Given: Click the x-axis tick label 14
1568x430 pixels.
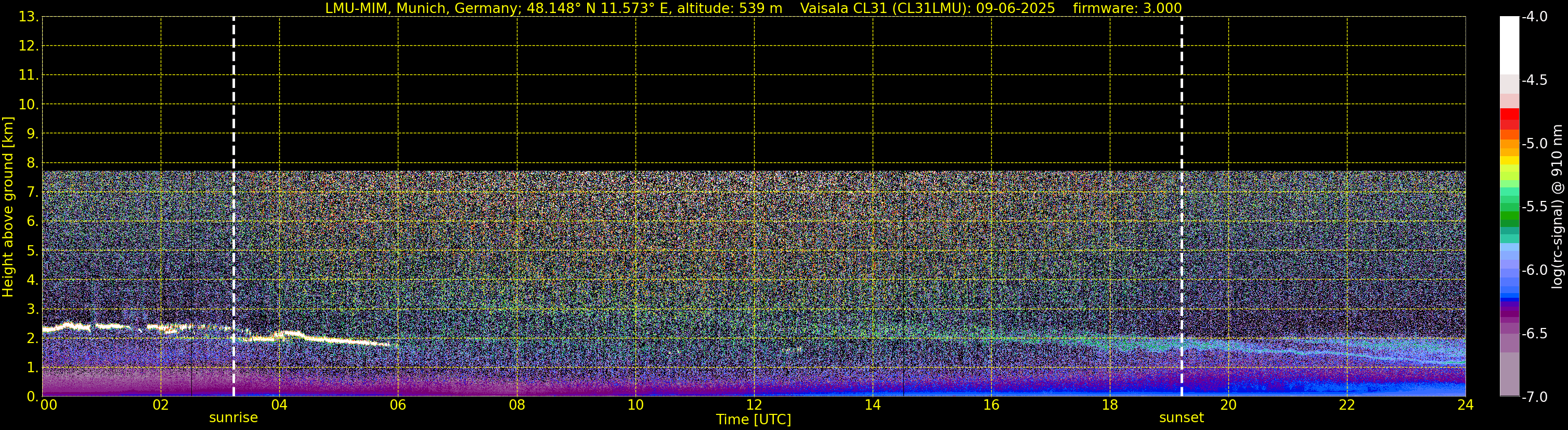Looking at the screenshot, I should pos(873,405).
